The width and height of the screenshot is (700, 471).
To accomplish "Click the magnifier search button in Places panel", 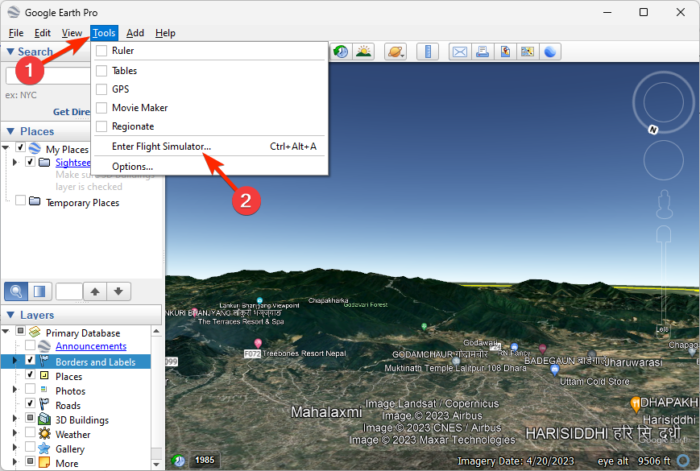I will click(x=16, y=292).
